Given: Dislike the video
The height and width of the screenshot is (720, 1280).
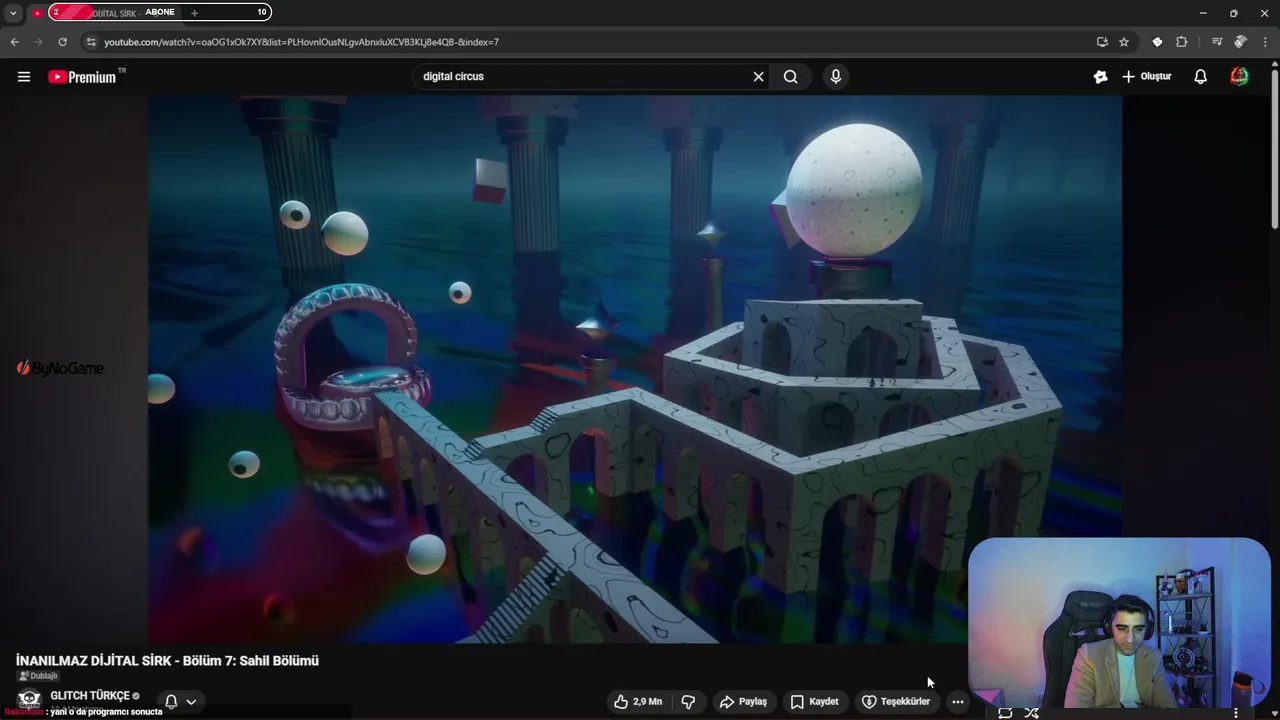Looking at the screenshot, I should pyautogui.click(x=688, y=702).
